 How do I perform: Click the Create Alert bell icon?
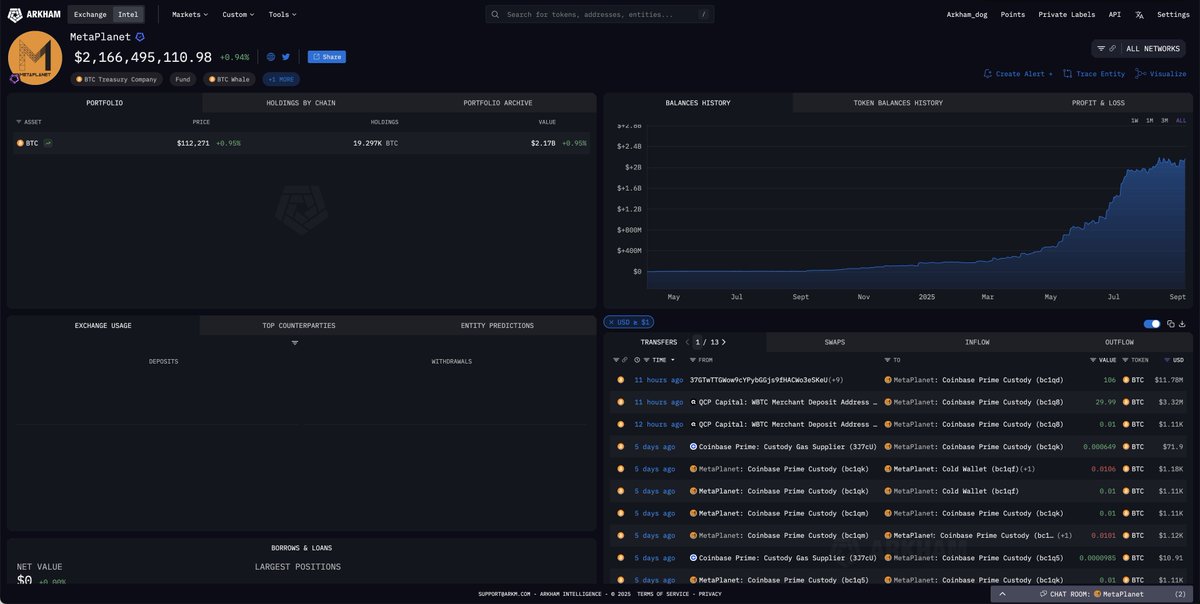click(988, 73)
